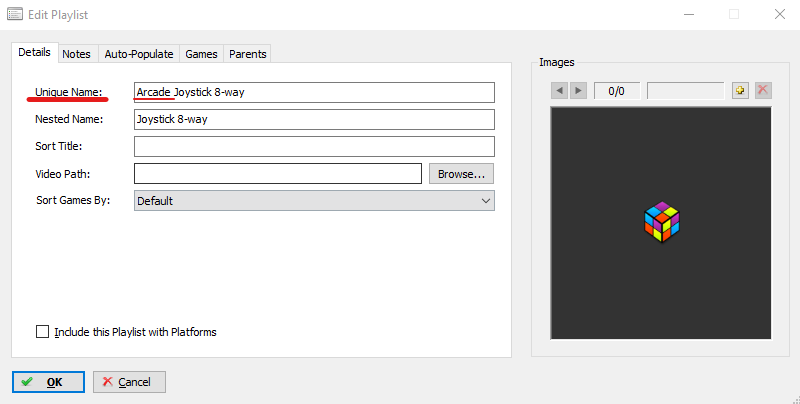Add a new image with the plus icon
This screenshot has height=404, width=800.
coord(740,90)
